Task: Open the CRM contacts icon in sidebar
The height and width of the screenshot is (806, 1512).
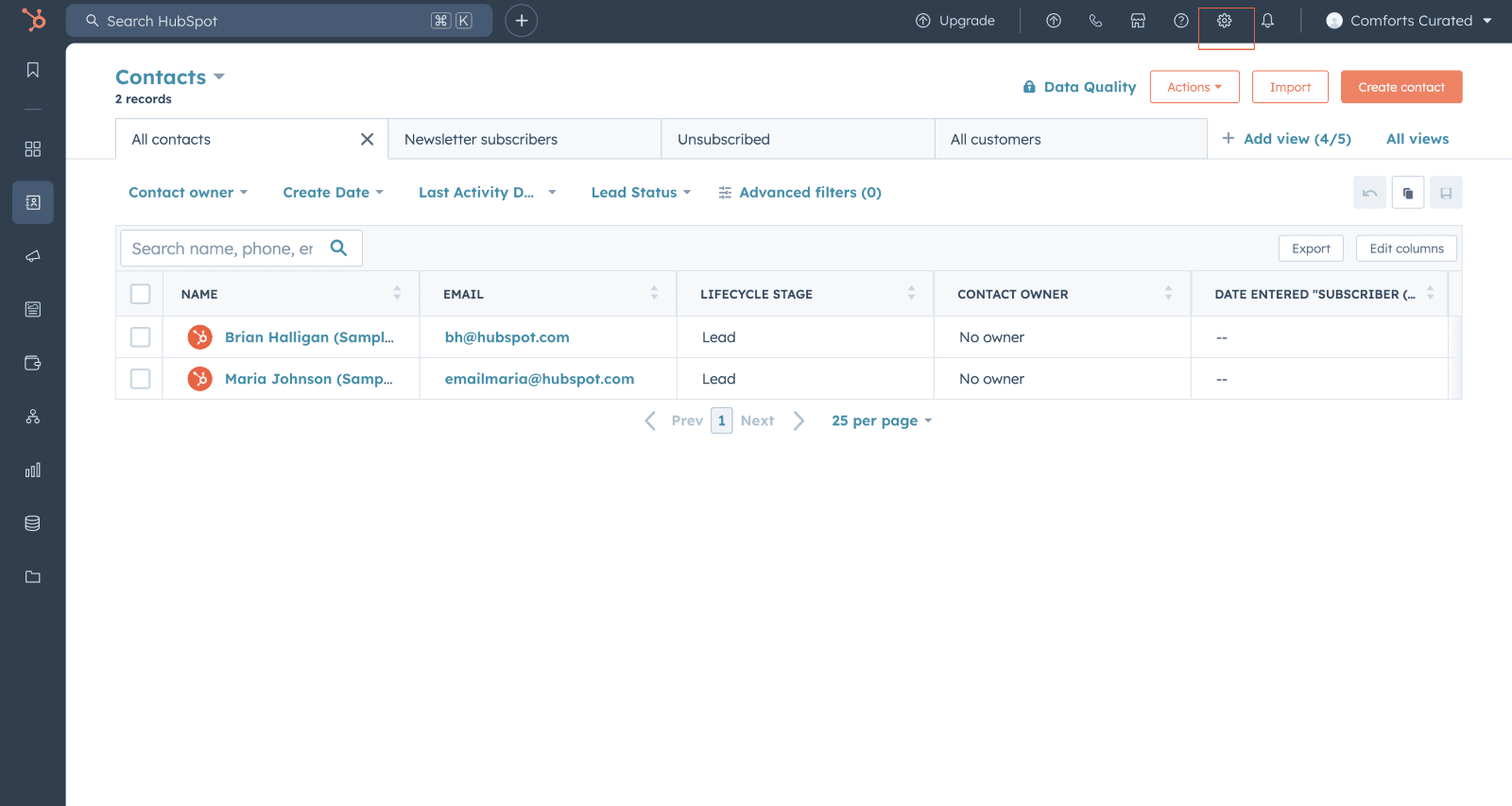Action: pyautogui.click(x=33, y=202)
